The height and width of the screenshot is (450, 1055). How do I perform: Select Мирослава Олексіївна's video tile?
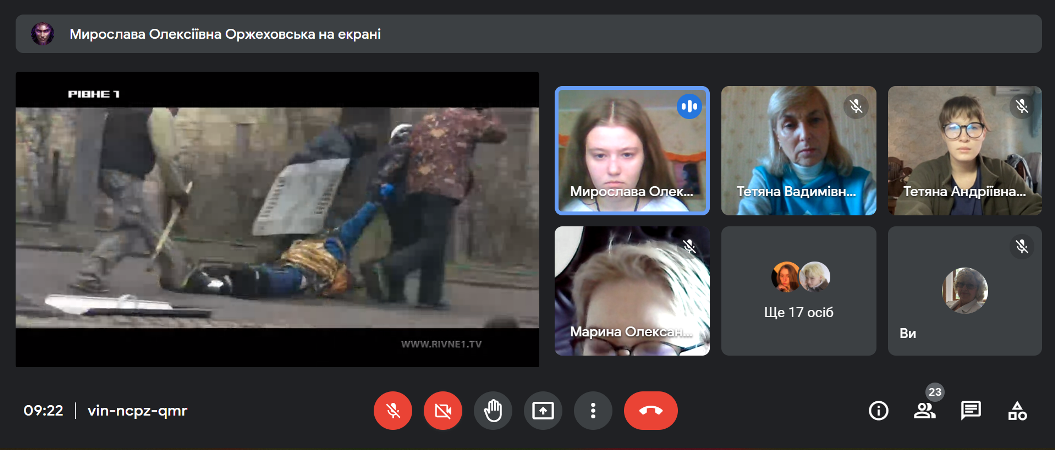632,151
